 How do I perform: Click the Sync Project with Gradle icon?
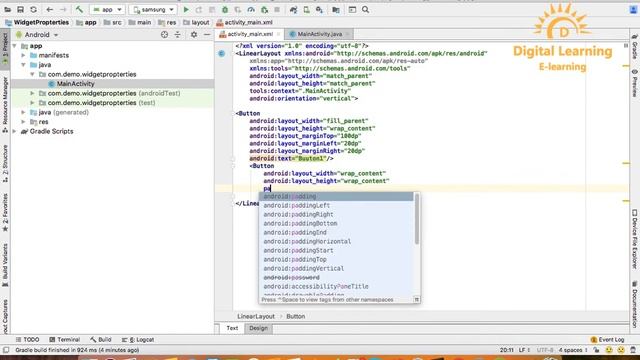click(x=293, y=9)
